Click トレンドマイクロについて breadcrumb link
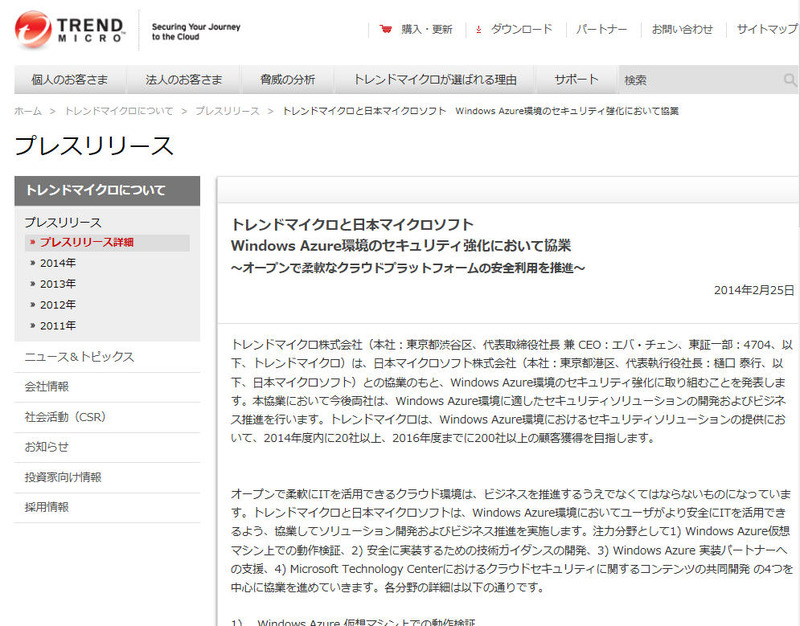The height and width of the screenshot is (626, 800). pyautogui.click(x=118, y=111)
